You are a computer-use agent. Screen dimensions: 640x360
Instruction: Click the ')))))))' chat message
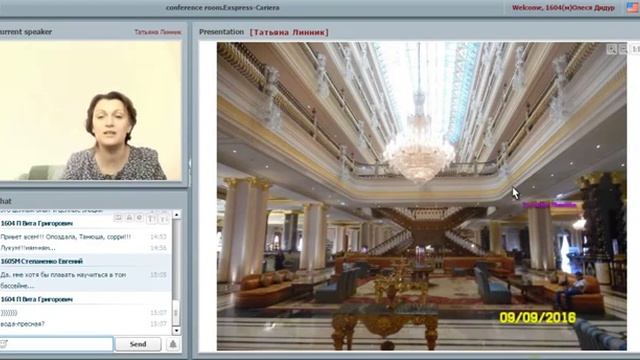(9, 313)
